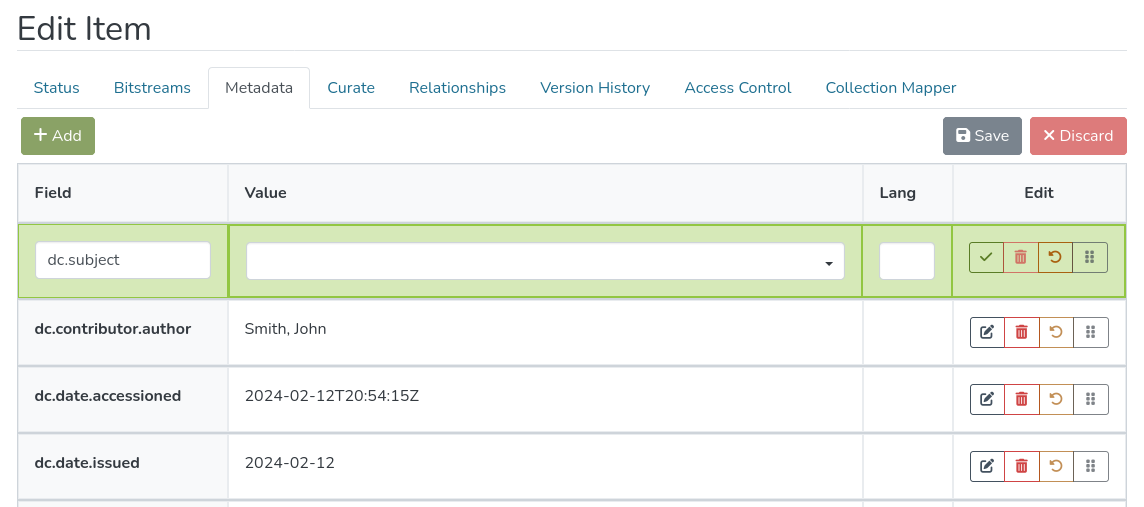Click the trash icon for dc.date.issued
Image resolution: width=1144 pixels, height=507 pixels.
click(x=1022, y=466)
